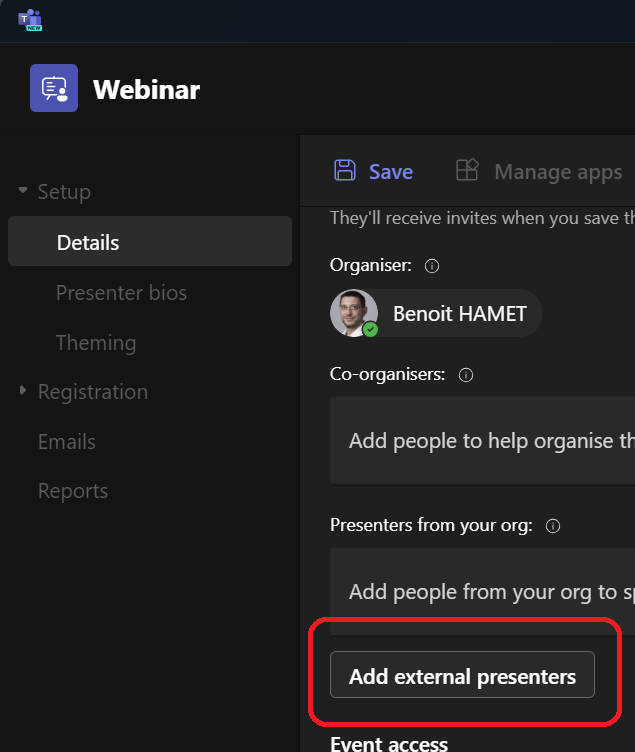Image resolution: width=635 pixels, height=752 pixels.
Task: Click the Manage apps grid icon
Action: tap(467, 170)
